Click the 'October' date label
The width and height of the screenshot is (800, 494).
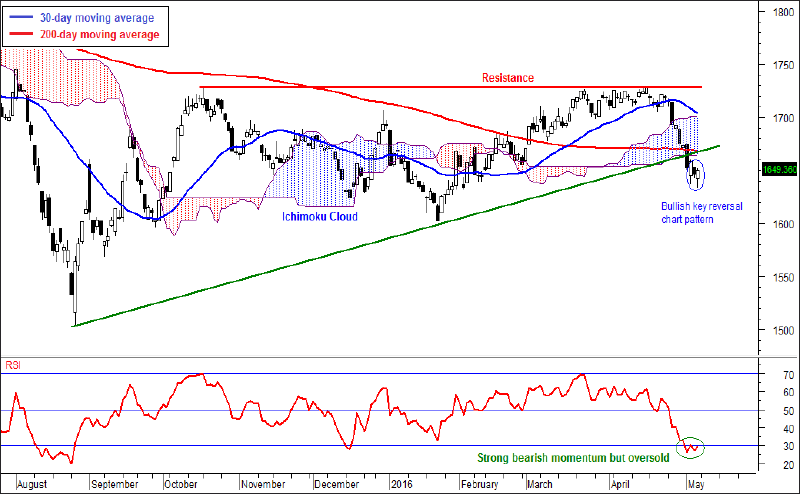pos(181,484)
